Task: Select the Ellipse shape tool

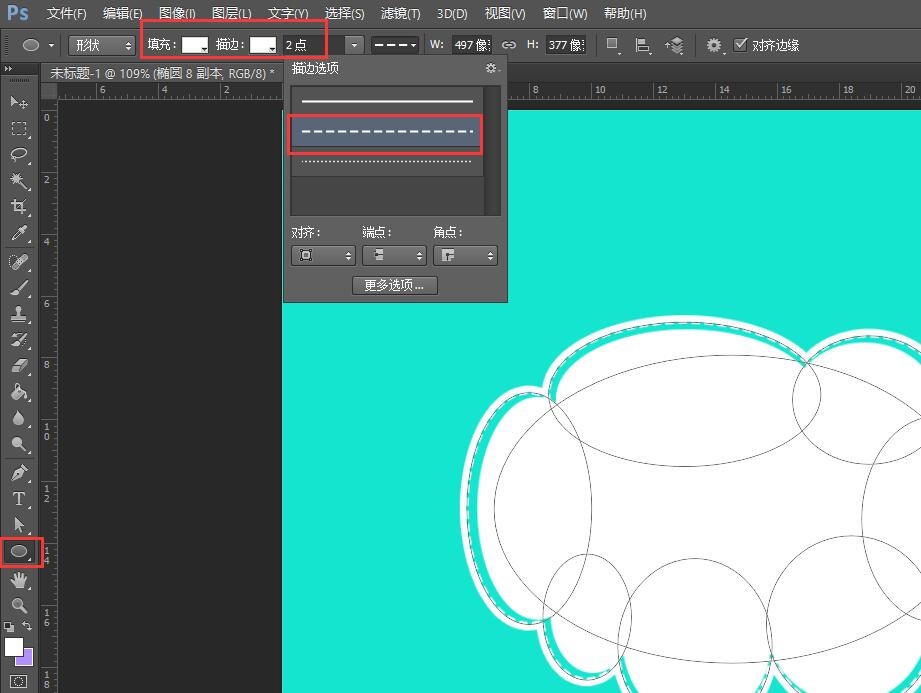Action: click(x=19, y=551)
